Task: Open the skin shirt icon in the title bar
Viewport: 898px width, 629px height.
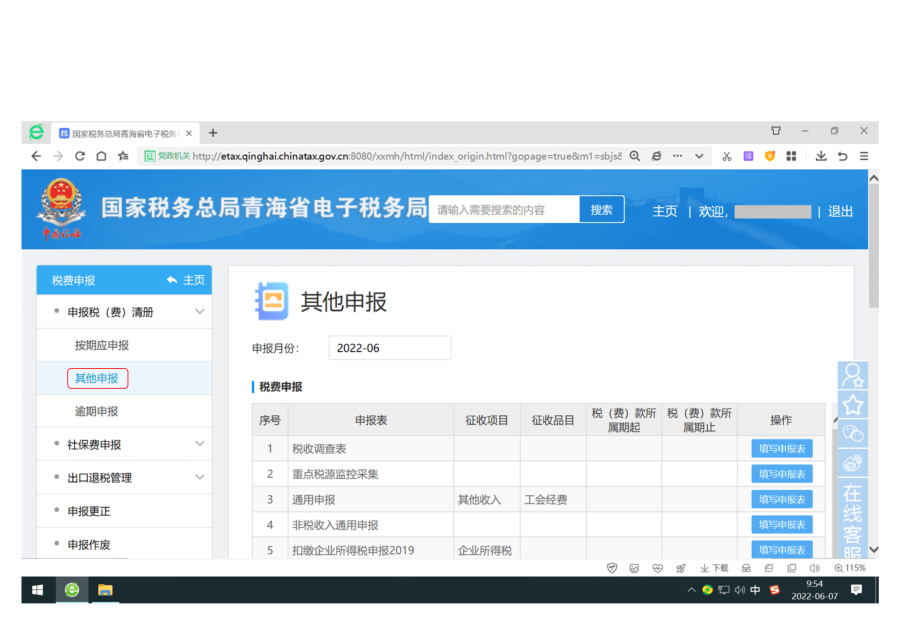Action: tap(776, 131)
